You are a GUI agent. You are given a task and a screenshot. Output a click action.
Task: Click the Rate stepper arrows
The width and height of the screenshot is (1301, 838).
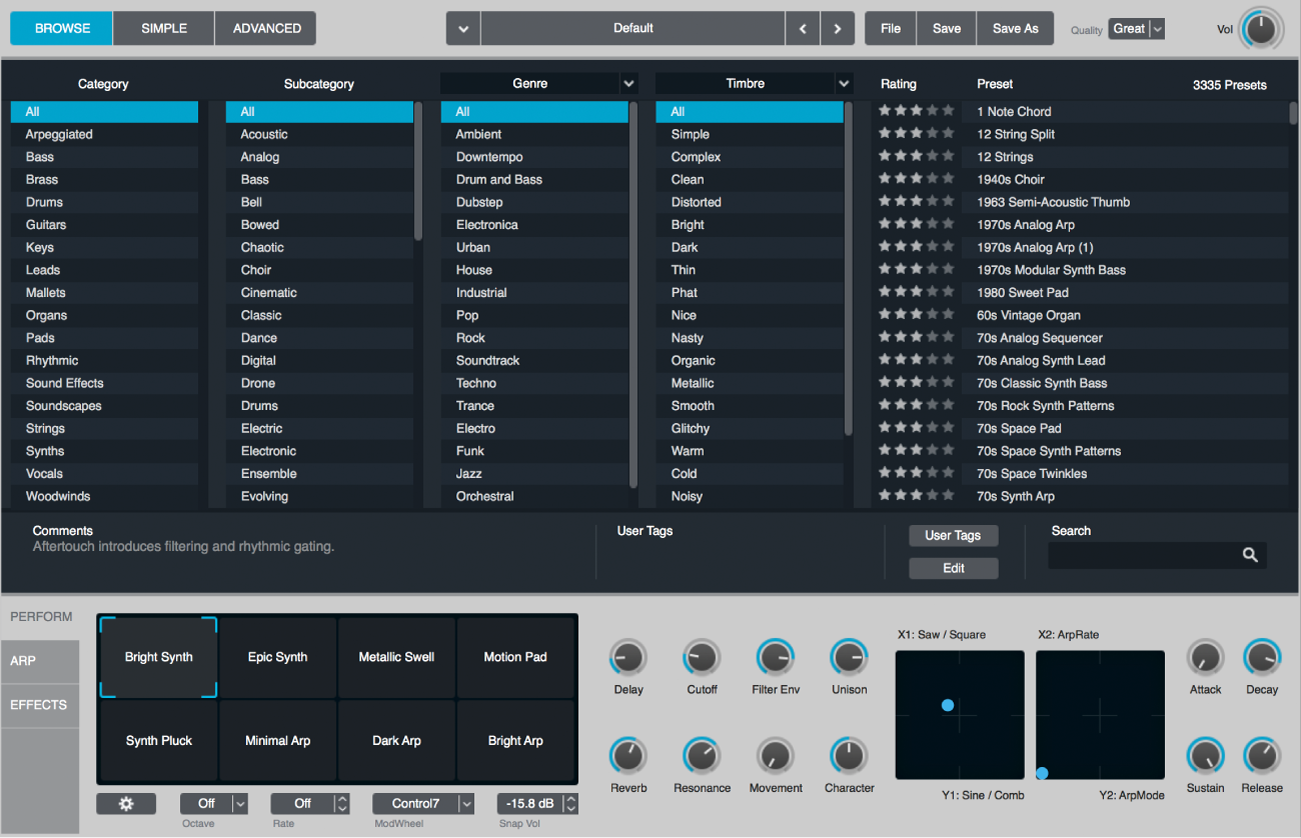pos(342,803)
